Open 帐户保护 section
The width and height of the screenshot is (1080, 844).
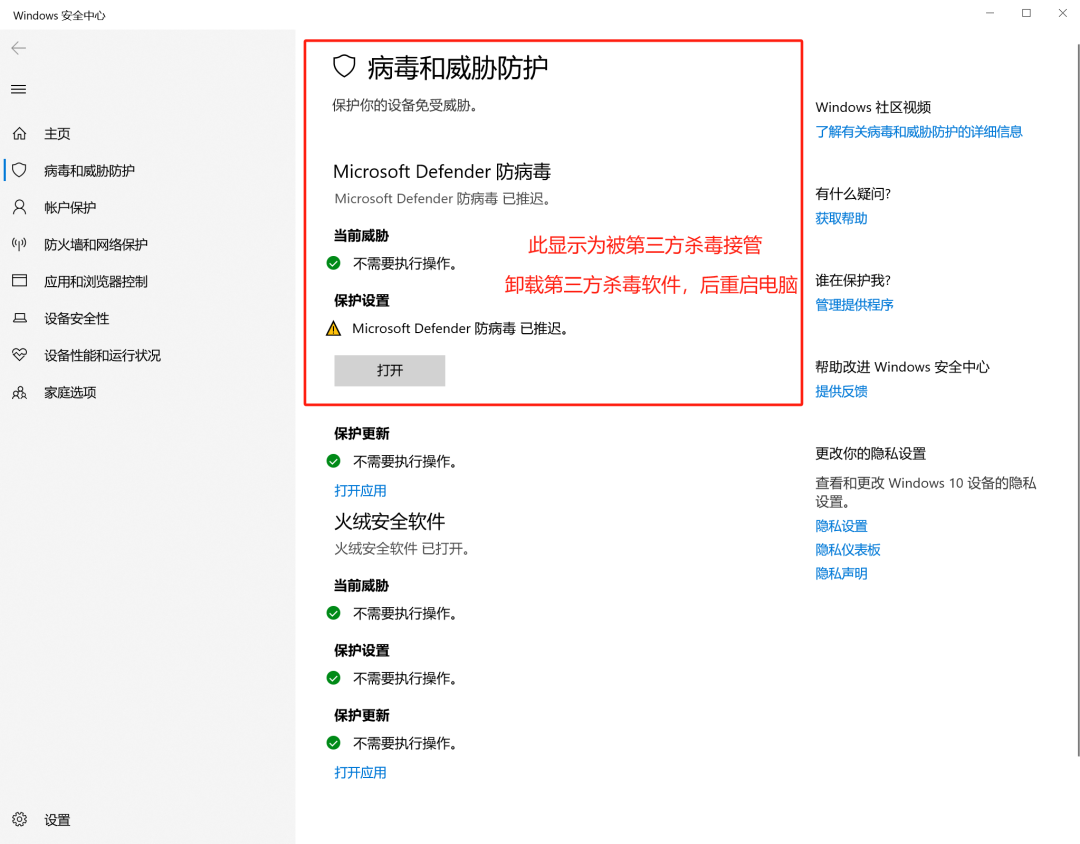(70, 207)
